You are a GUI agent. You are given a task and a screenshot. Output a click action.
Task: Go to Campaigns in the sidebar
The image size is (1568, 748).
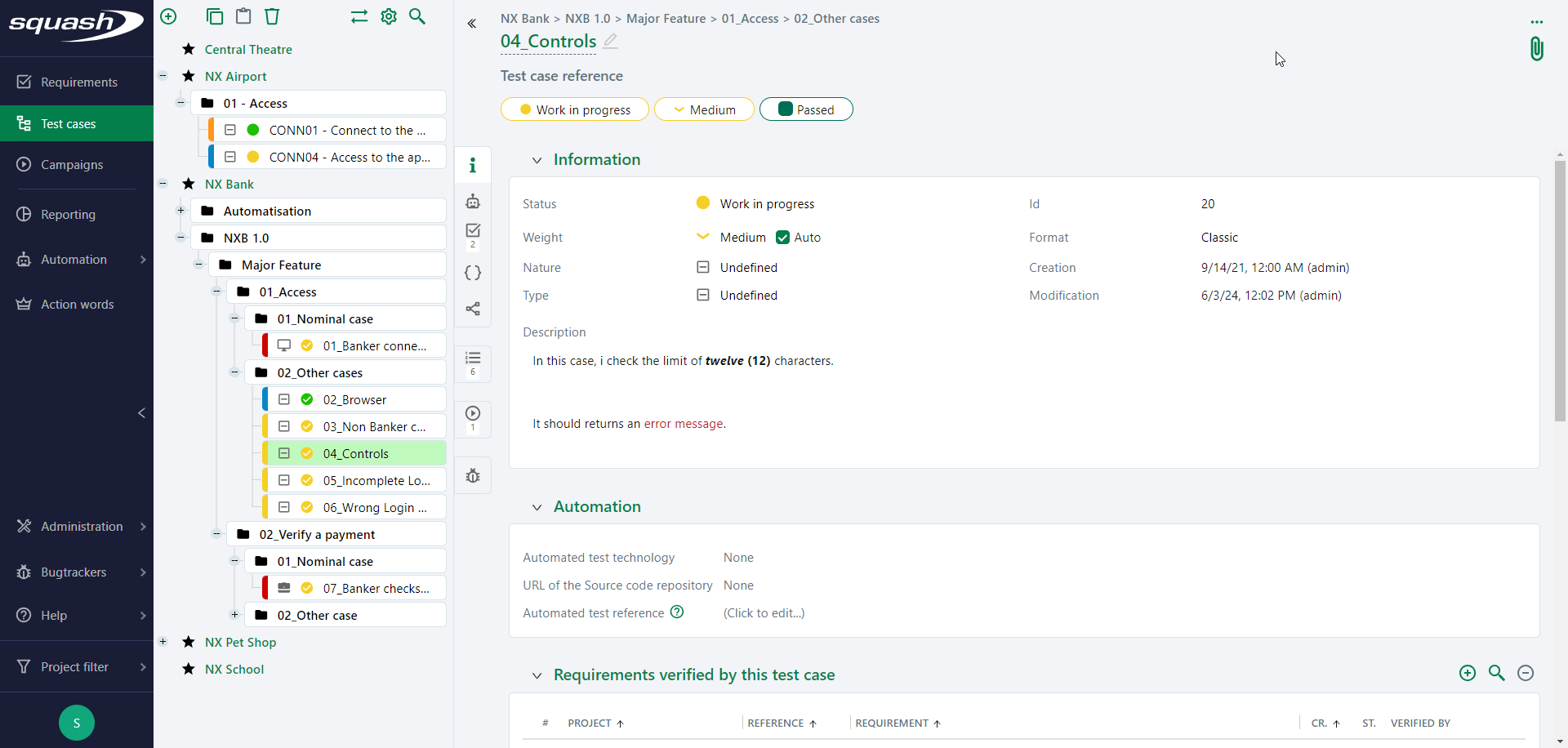tap(72, 165)
